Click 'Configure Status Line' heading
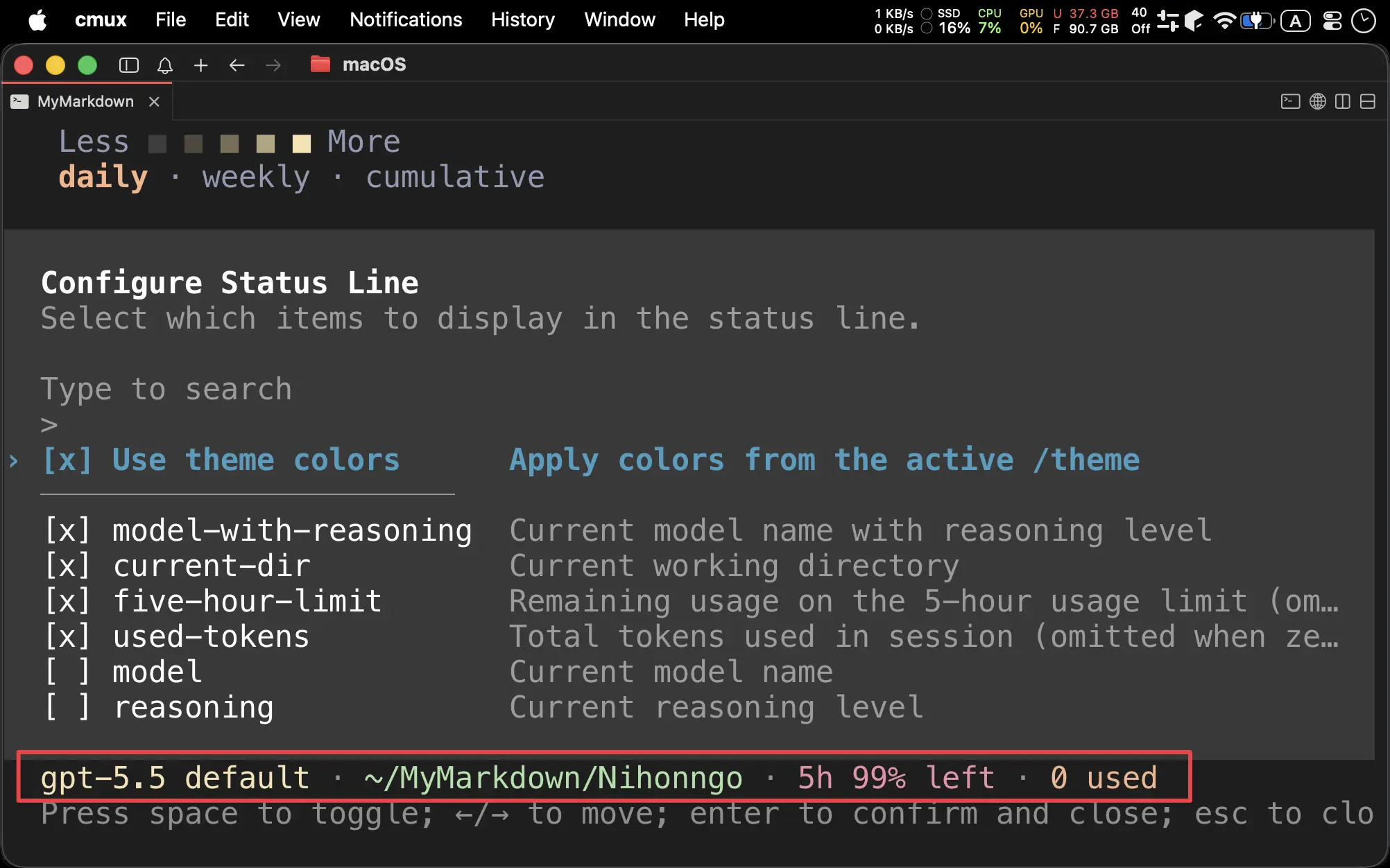 pyautogui.click(x=230, y=283)
